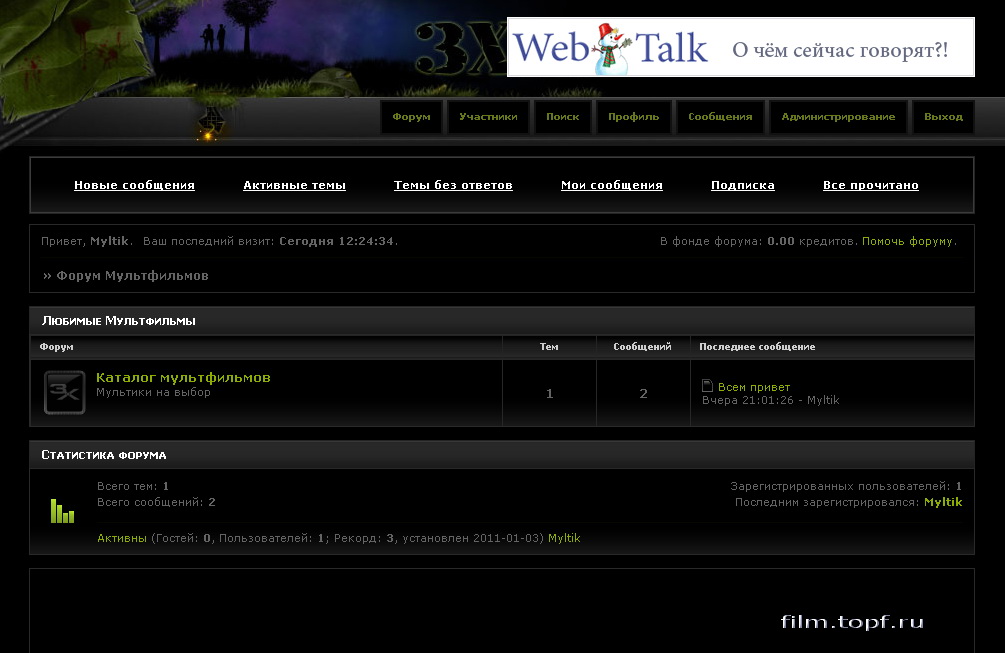
Task: Click the Помочь форуму link
Action: pyautogui.click(x=908, y=242)
